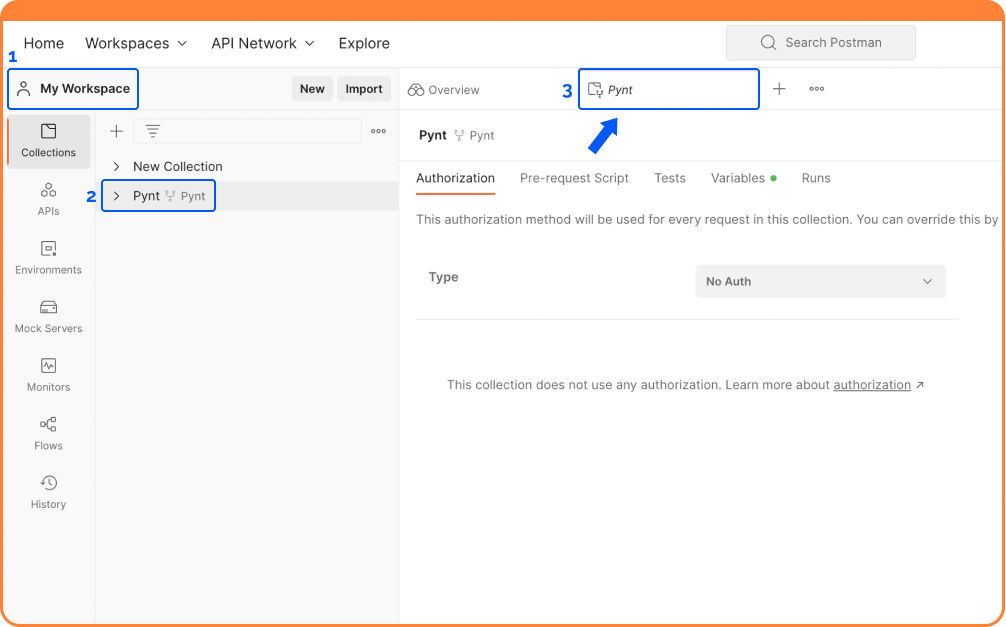This screenshot has width=1006, height=627.
Task: Click the Pynt collection title heading
Action: pyautogui.click(x=432, y=135)
